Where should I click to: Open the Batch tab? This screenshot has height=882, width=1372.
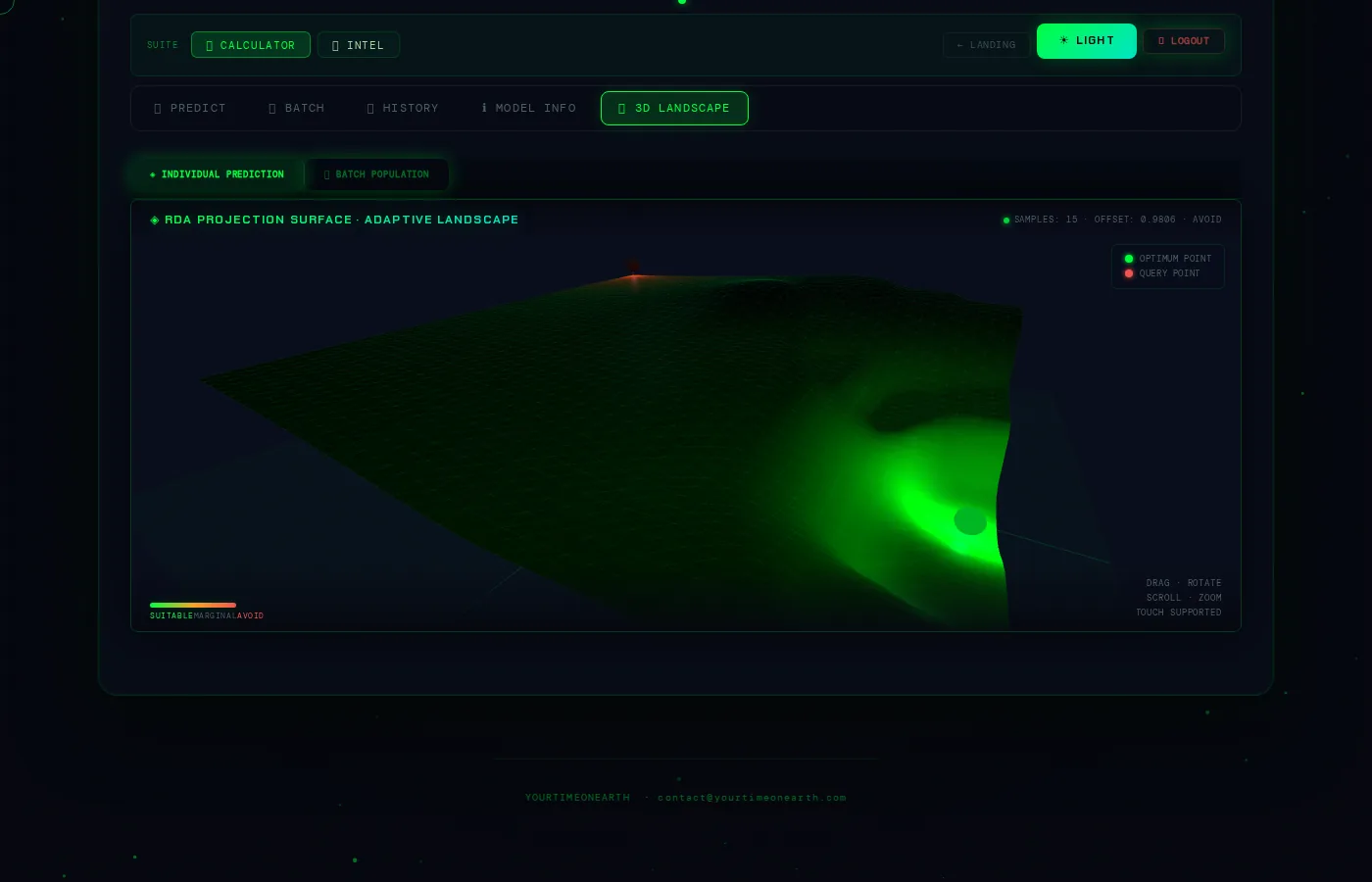297,108
